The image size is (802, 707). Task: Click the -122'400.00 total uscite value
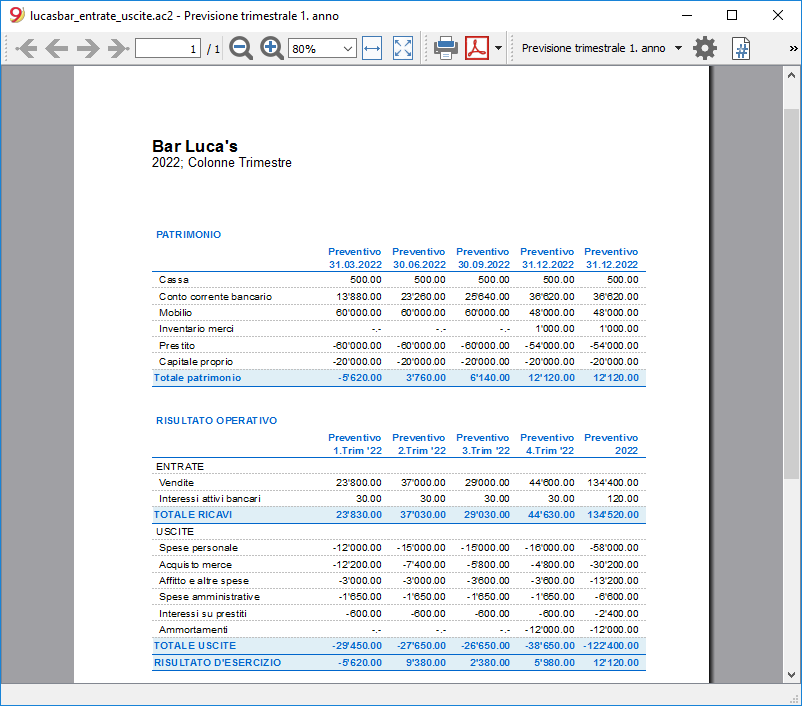point(611,646)
